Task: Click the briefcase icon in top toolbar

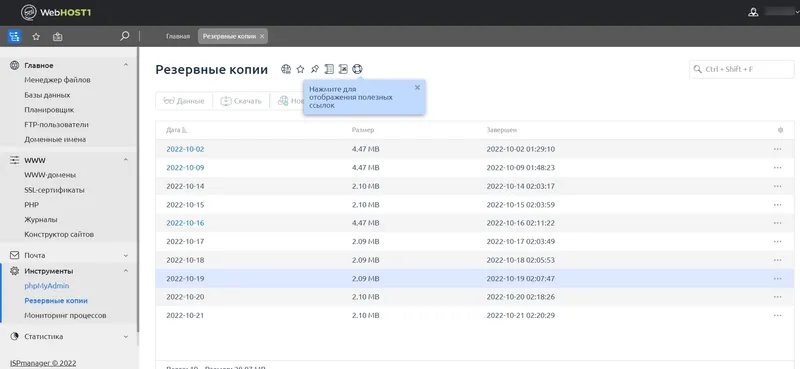Action: [x=58, y=37]
